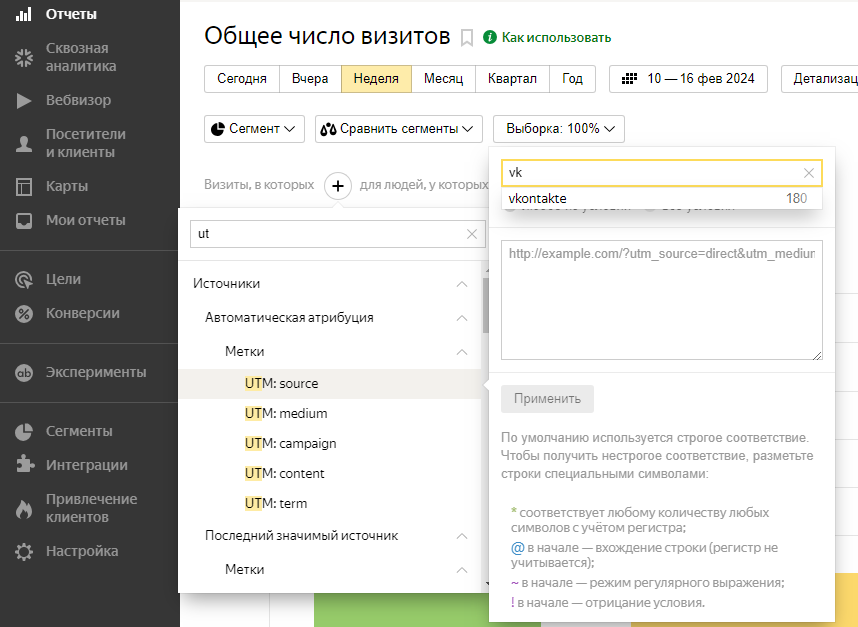858x627 pixels.
Task: Open Отчеты section in sidebar
Action: tap(71, 14)
